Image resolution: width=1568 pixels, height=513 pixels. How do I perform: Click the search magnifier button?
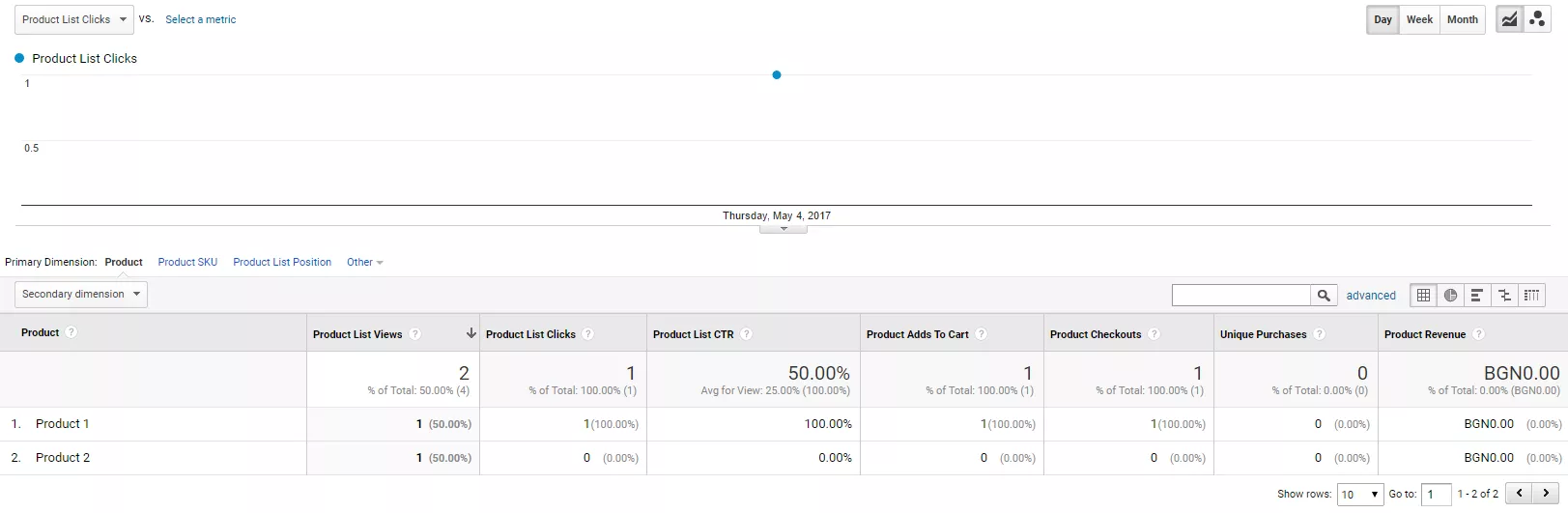point(1324,296)
